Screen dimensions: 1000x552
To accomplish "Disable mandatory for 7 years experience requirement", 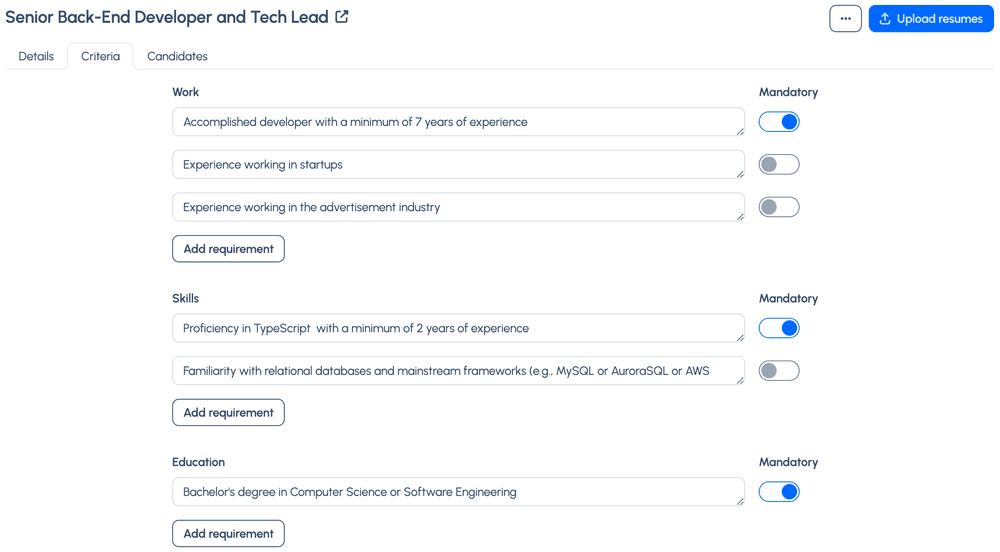I will tap(778, 122).
